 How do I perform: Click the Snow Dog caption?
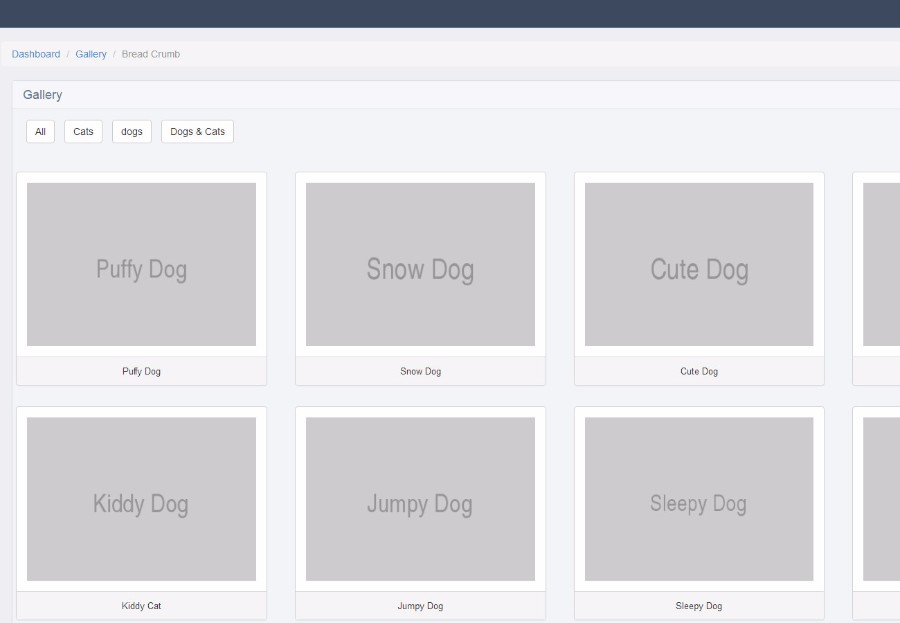[x=421, y=372]
